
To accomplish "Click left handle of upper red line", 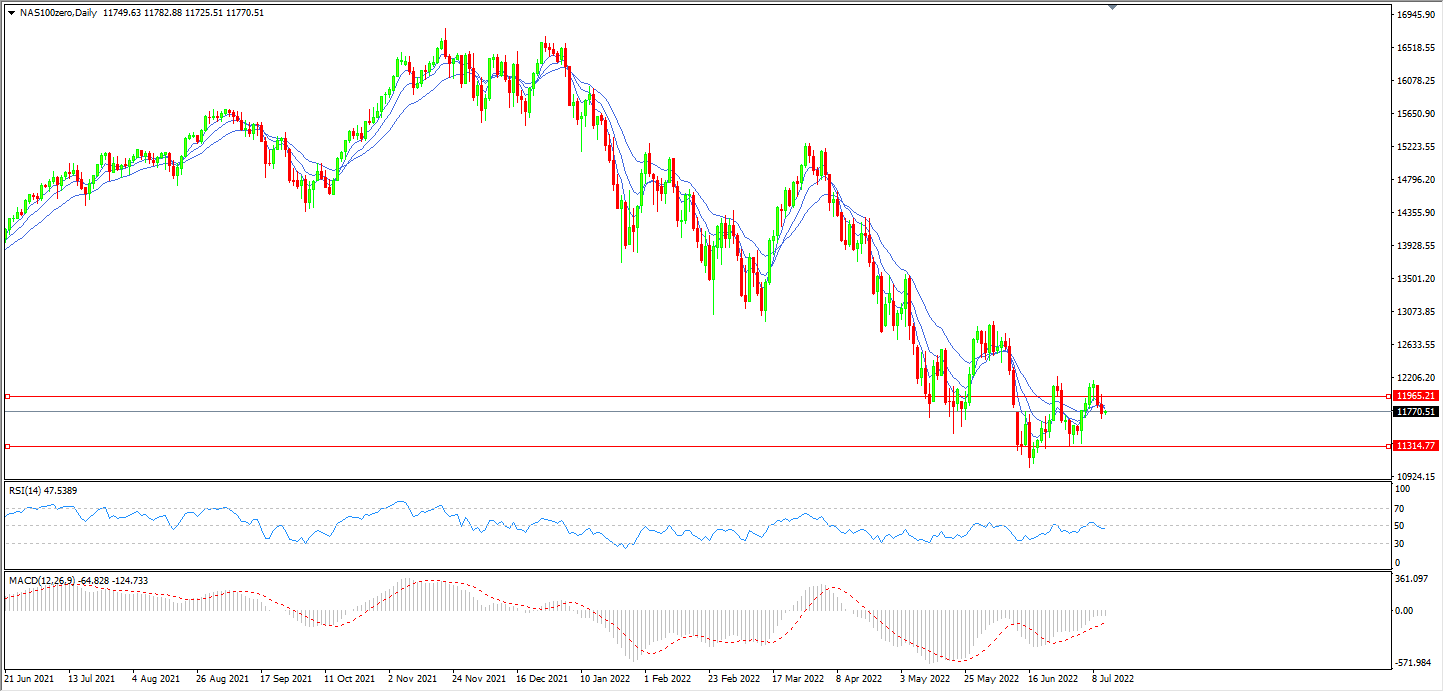I will pyautogui.click(x=8, y=397).
